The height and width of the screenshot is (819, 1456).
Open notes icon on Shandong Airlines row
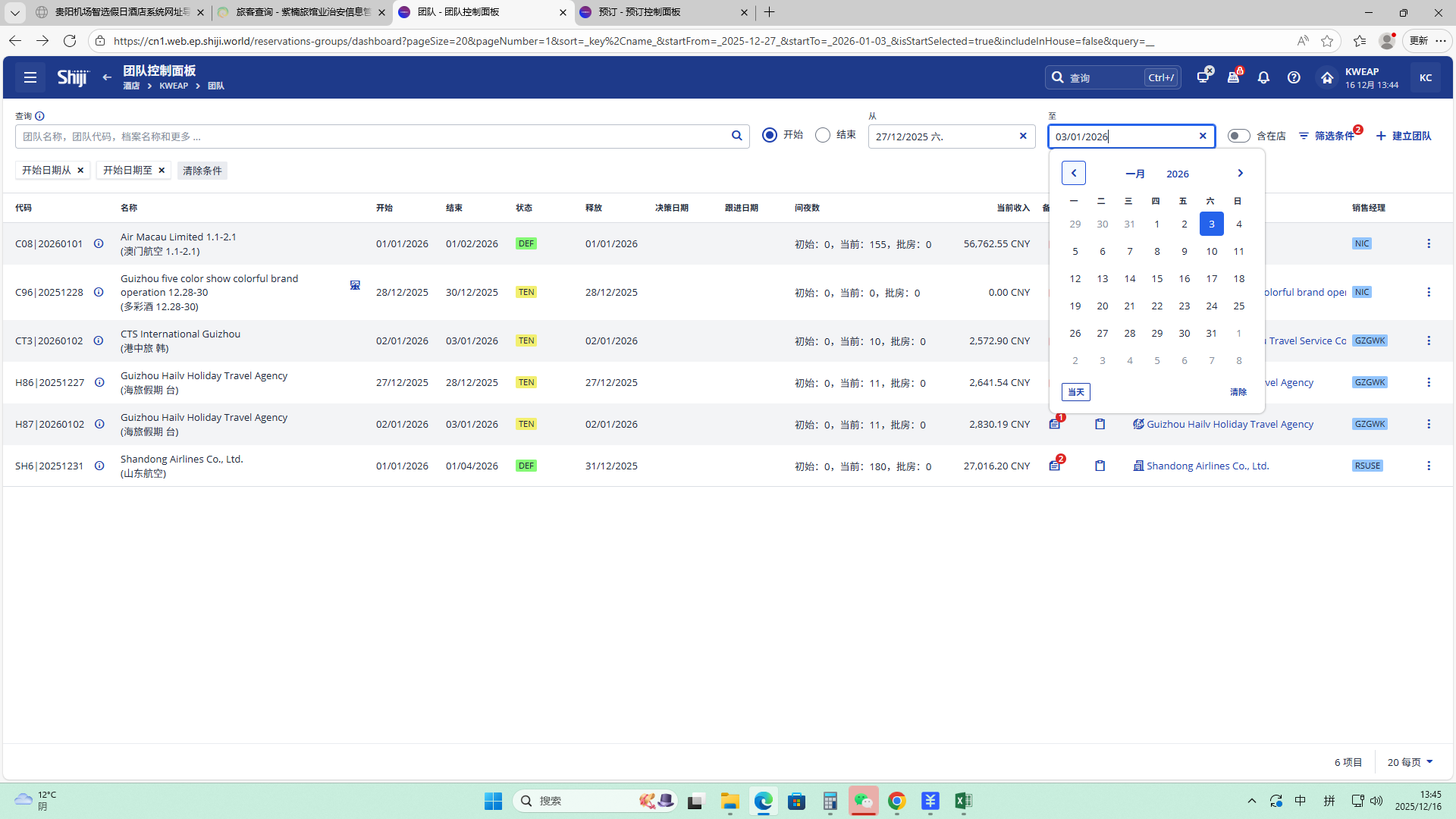1055,466
